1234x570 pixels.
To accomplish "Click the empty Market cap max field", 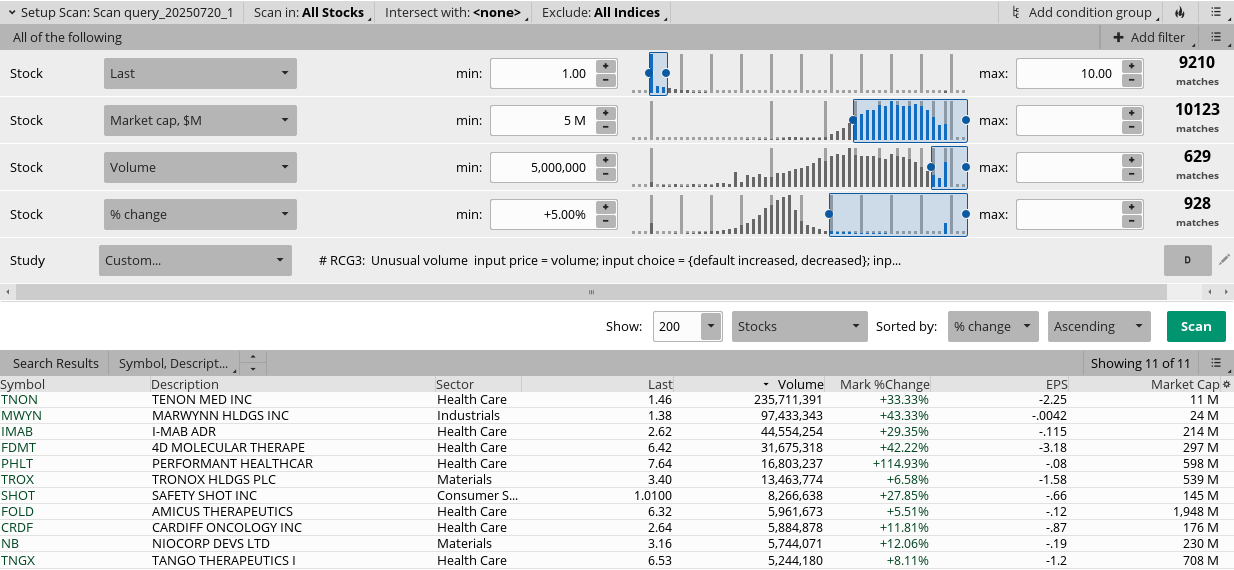I will (1067, 120).
